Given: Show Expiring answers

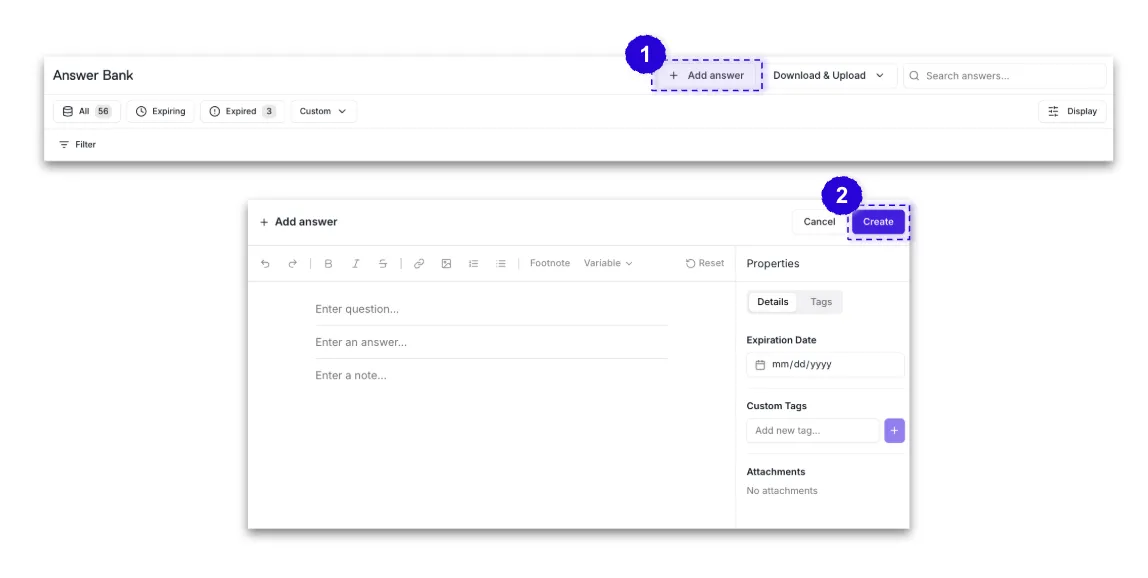Looking at the screenshot, I should 160,111.
